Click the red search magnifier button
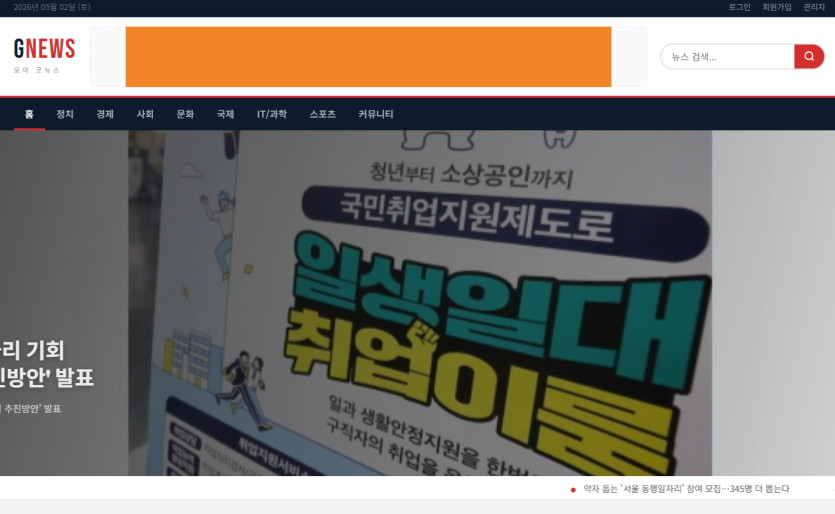Image resolution: width=835 pixels, height=514 pixels. [x=809, y=56]
